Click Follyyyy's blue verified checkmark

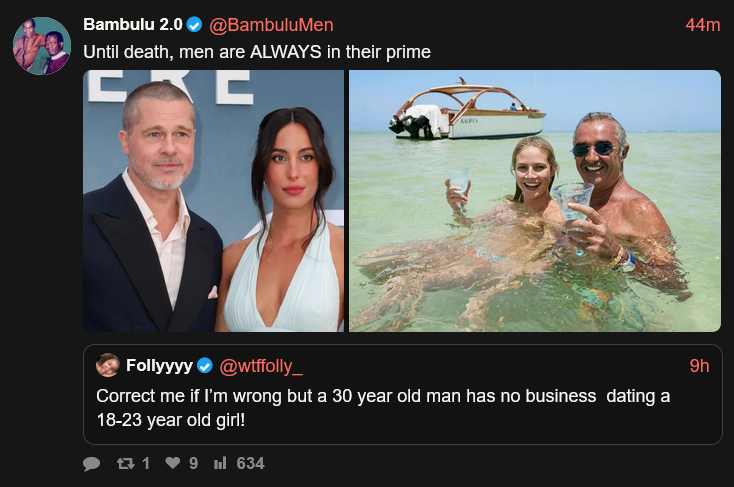coord(204,365)
